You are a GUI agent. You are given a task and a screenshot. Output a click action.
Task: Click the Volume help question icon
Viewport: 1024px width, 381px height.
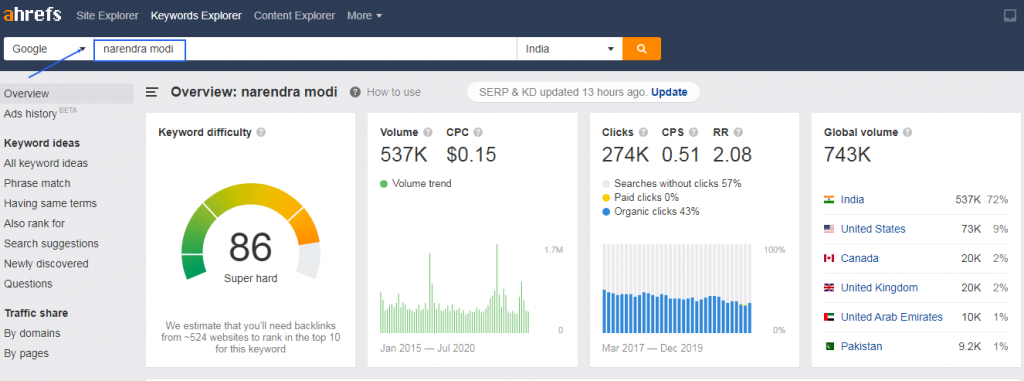428,132
